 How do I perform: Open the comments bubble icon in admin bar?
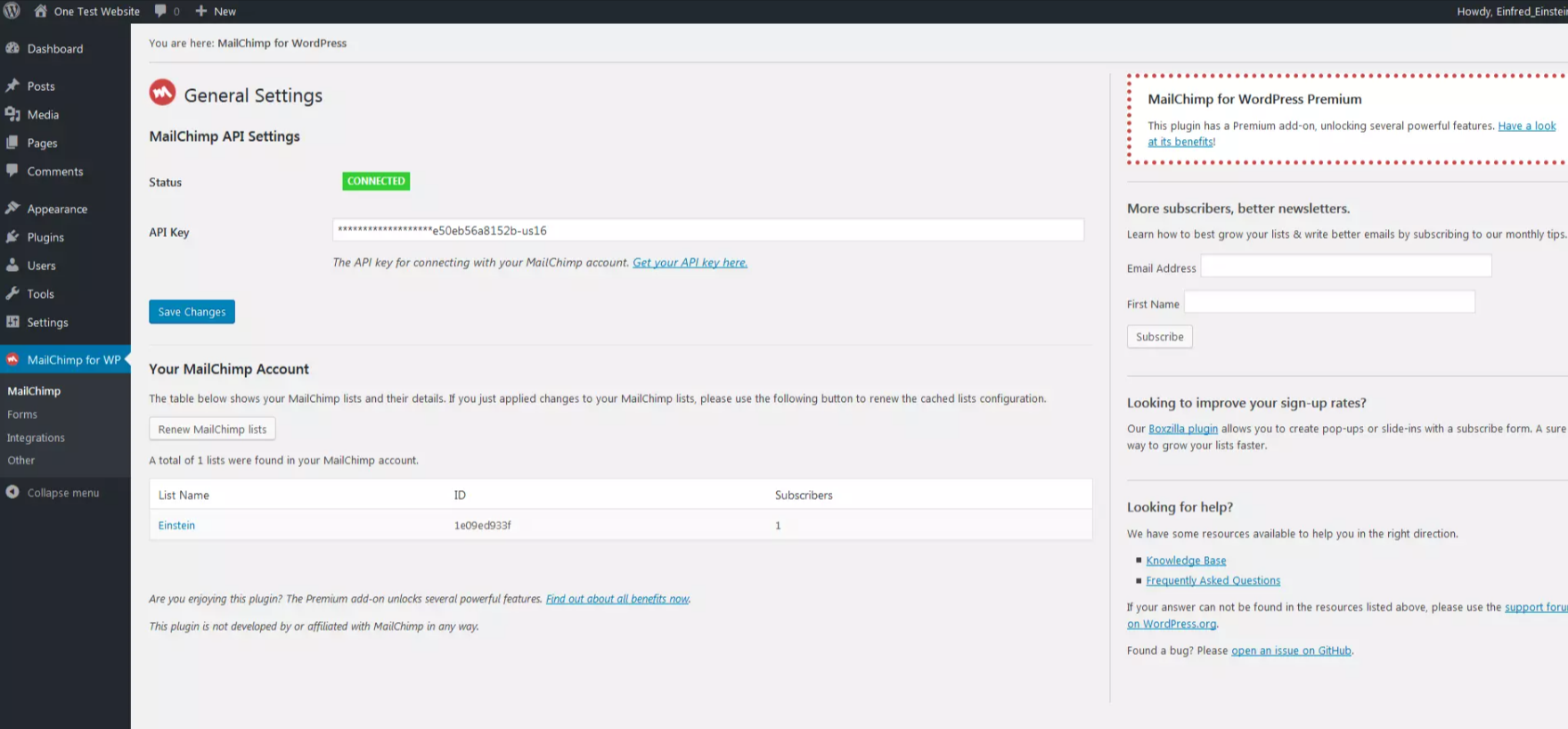point(160,11)
